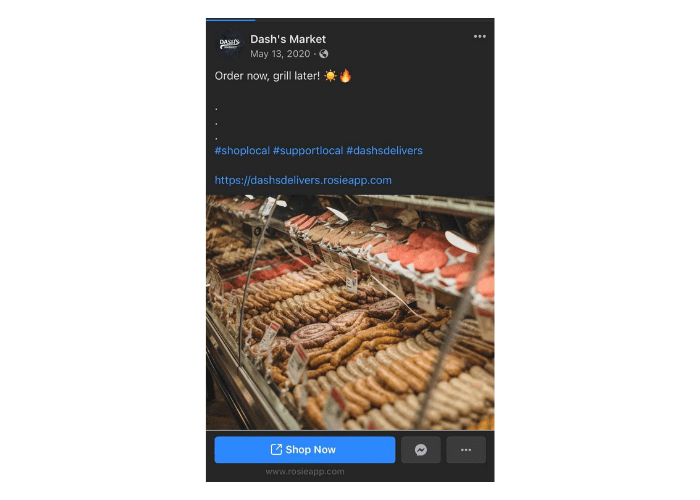
Task: Click the Shop Now button
Action: pos(304,450)
